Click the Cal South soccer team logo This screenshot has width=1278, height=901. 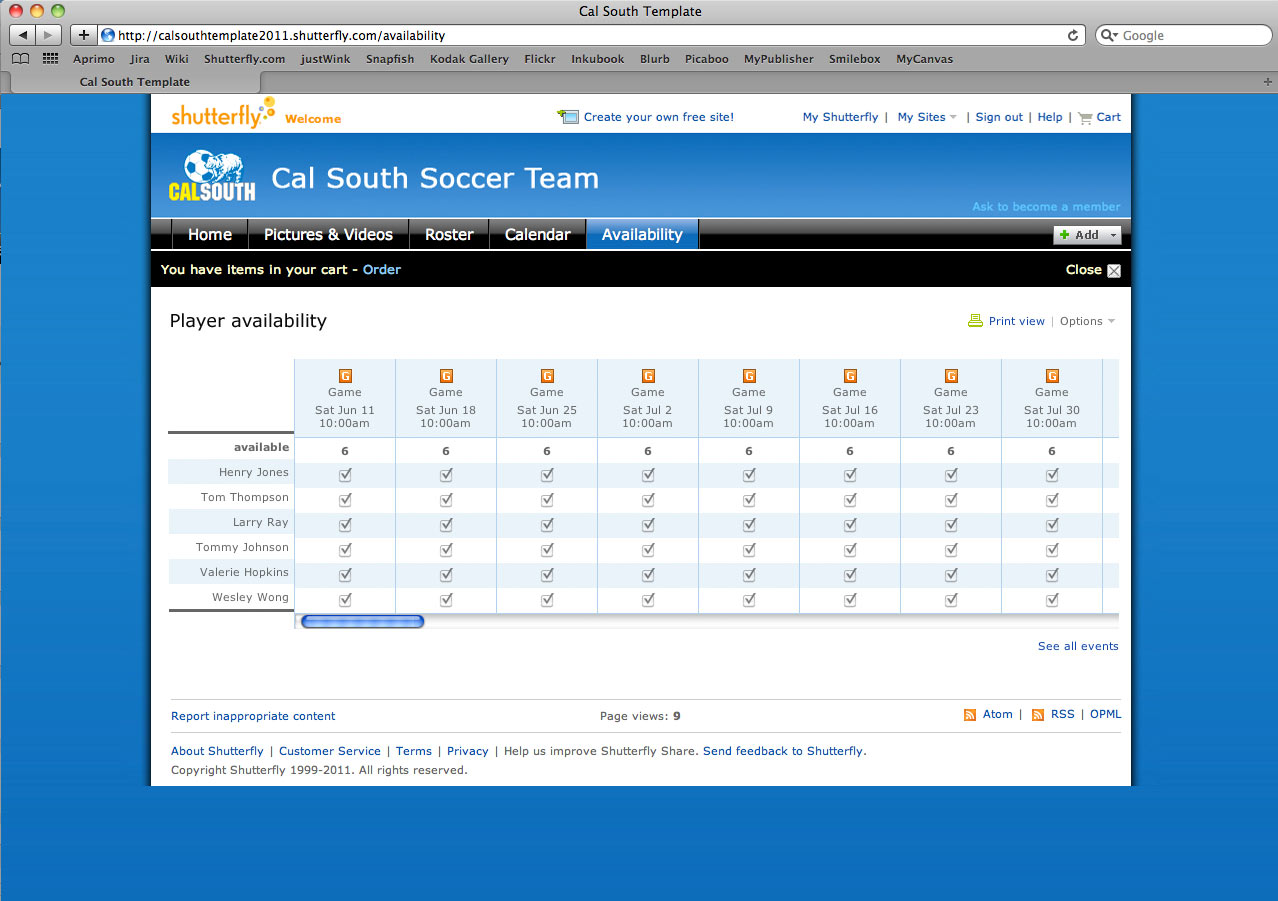pyautogui.click(x=212, y=176)
